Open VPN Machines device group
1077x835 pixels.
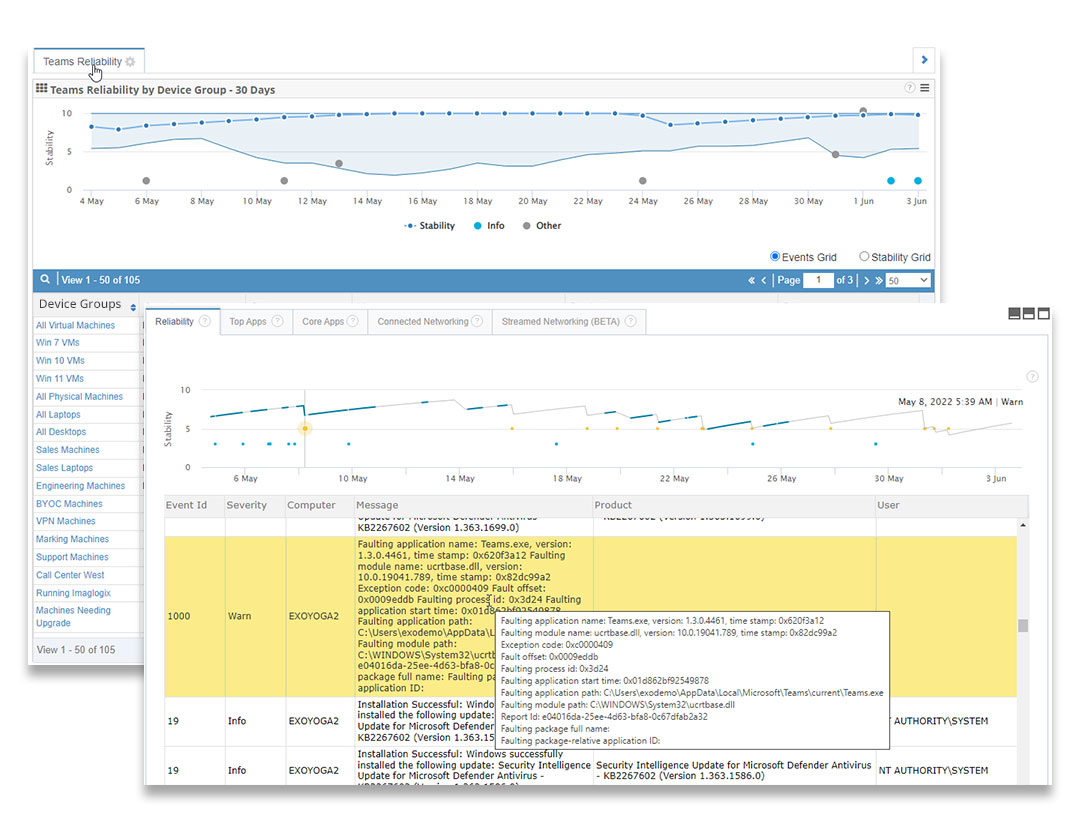66,521
